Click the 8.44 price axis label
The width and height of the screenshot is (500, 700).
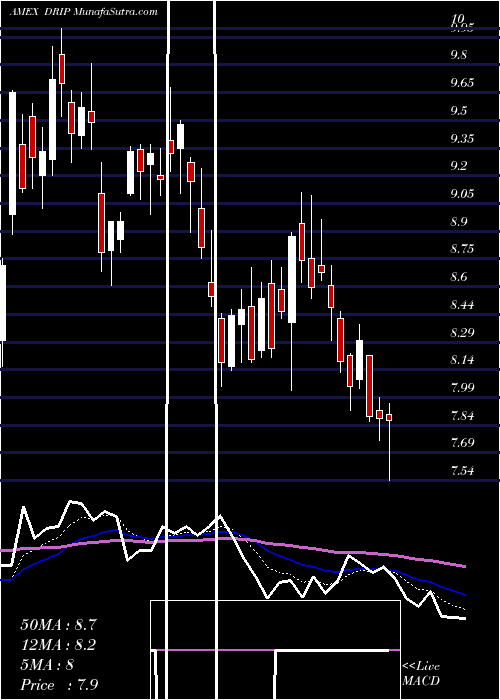pos(462,304)
